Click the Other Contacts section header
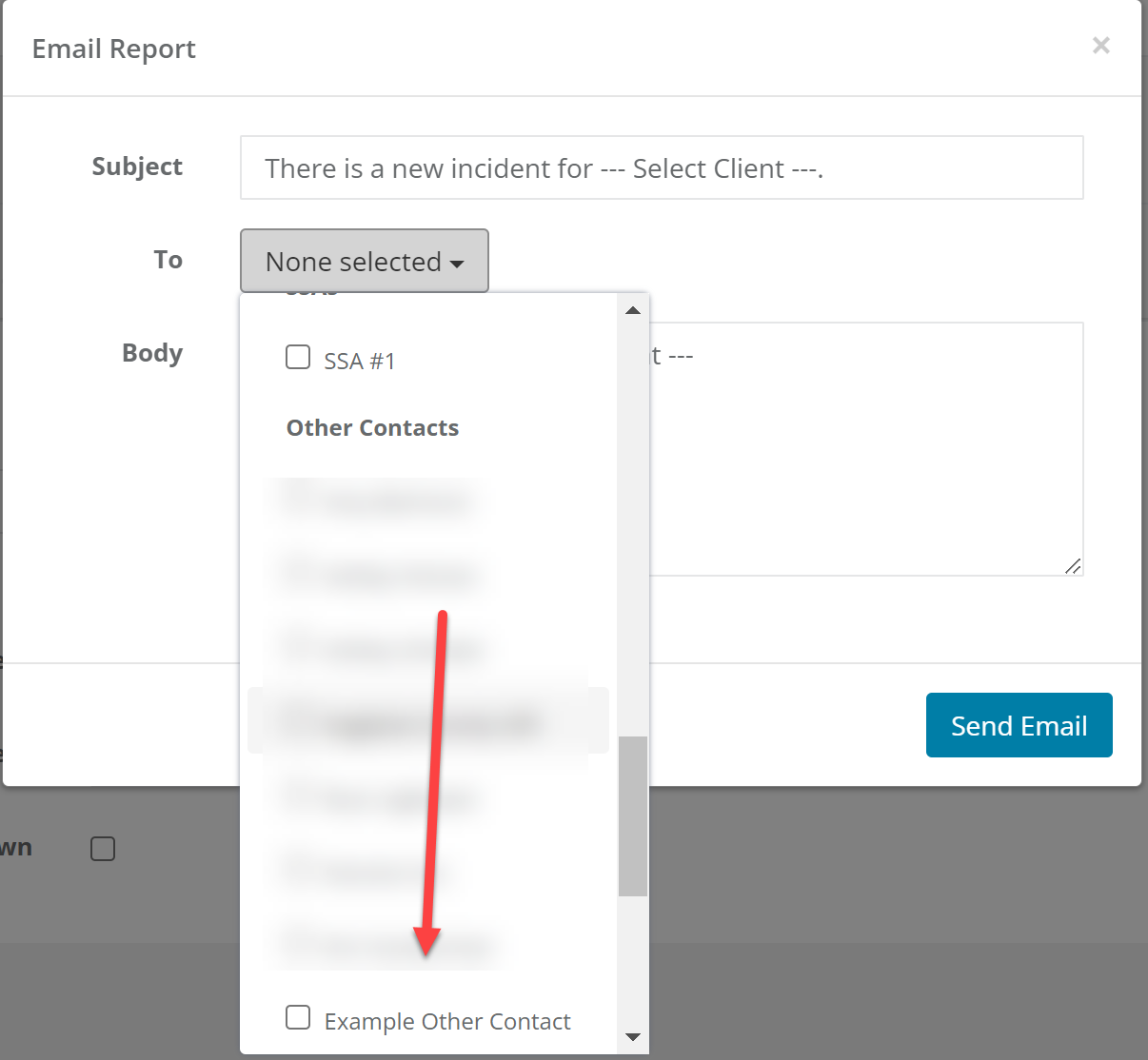 point(372,427)
